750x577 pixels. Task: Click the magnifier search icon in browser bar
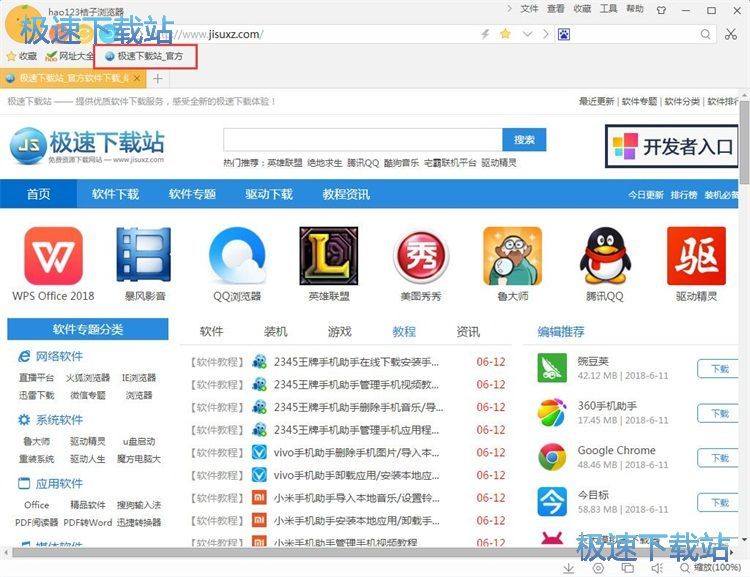point(706,34)
